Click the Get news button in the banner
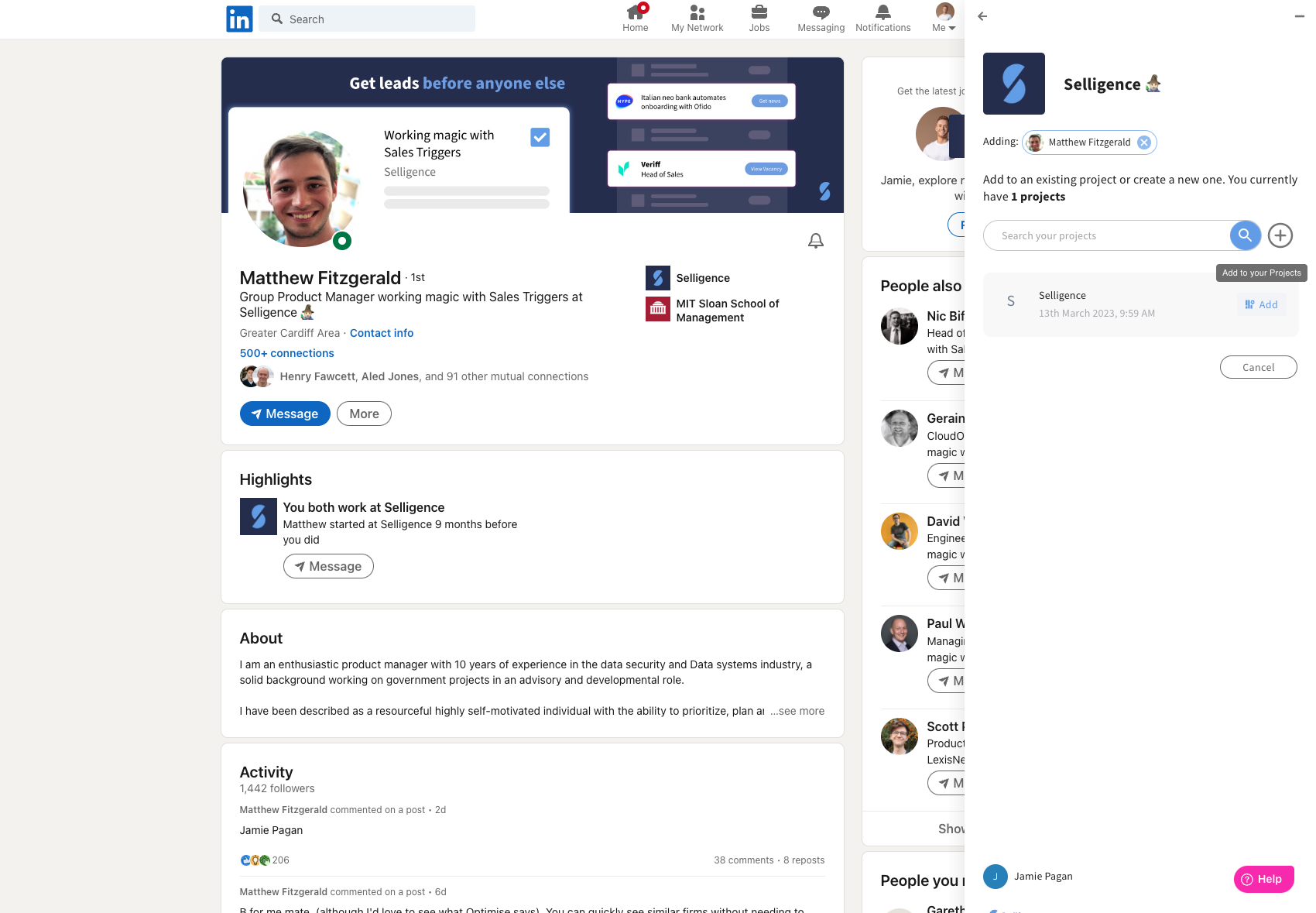 pyautogui.click(x=769, y=101)
